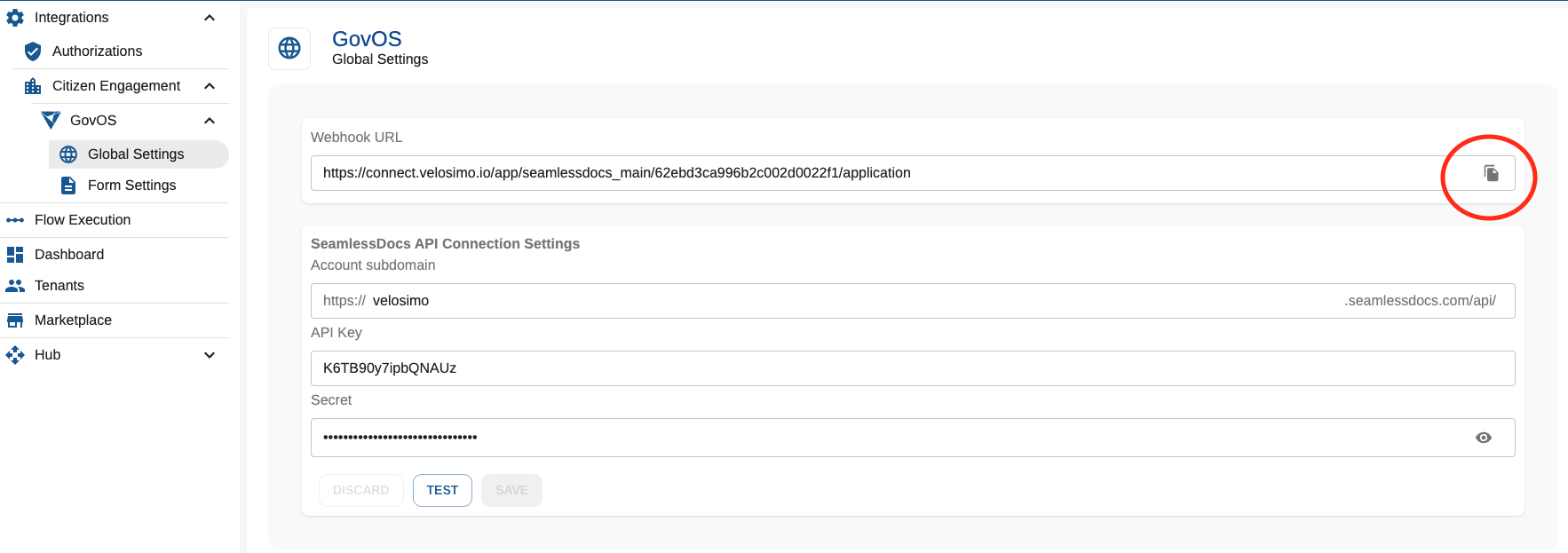The width and height of the screenshot is (1568, 553).
Task: Click the Hub label in sidebar
Action: click(47, 355)
